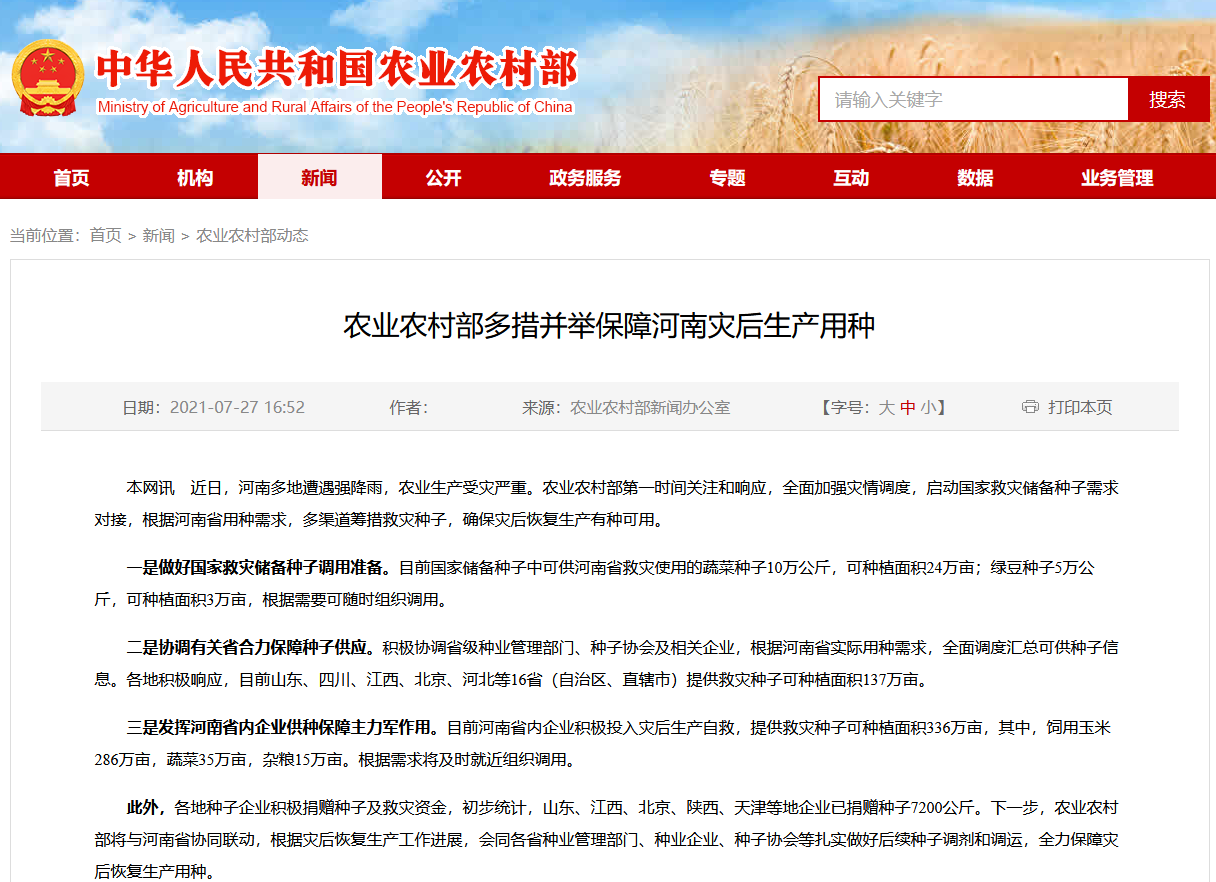Open the 业务管理 navigation tab
Viewport: 1216px width, 882px height.
tap(1117, 177)
